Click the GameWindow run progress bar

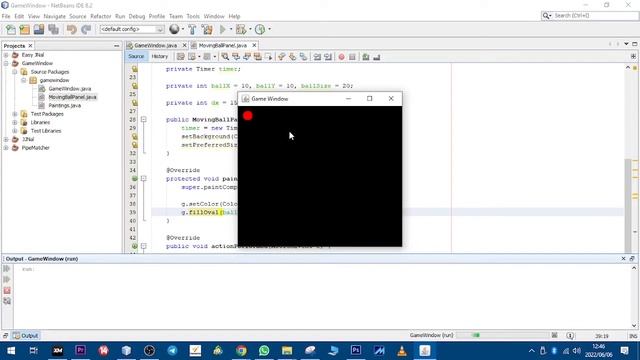(x=502, y=336)
